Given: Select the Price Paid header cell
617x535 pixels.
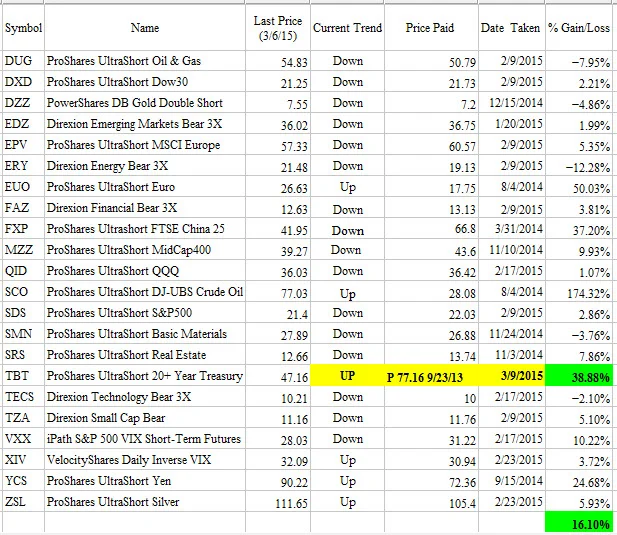Looking at the screenshot, I should [431, 28].
